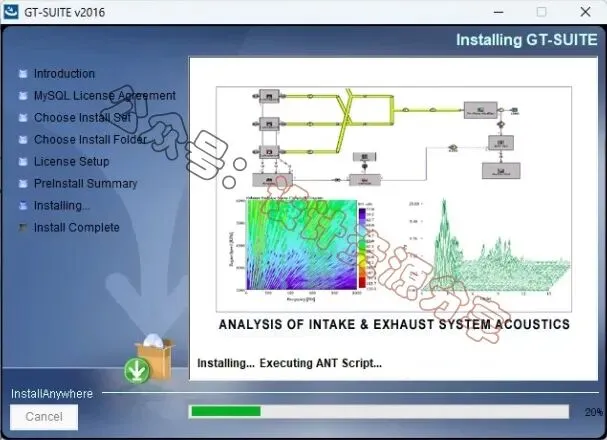The height and width of the screenshot is (440, 607).
Task: Select the Choose Install Folder step
Action: click(x=90, y=139)
